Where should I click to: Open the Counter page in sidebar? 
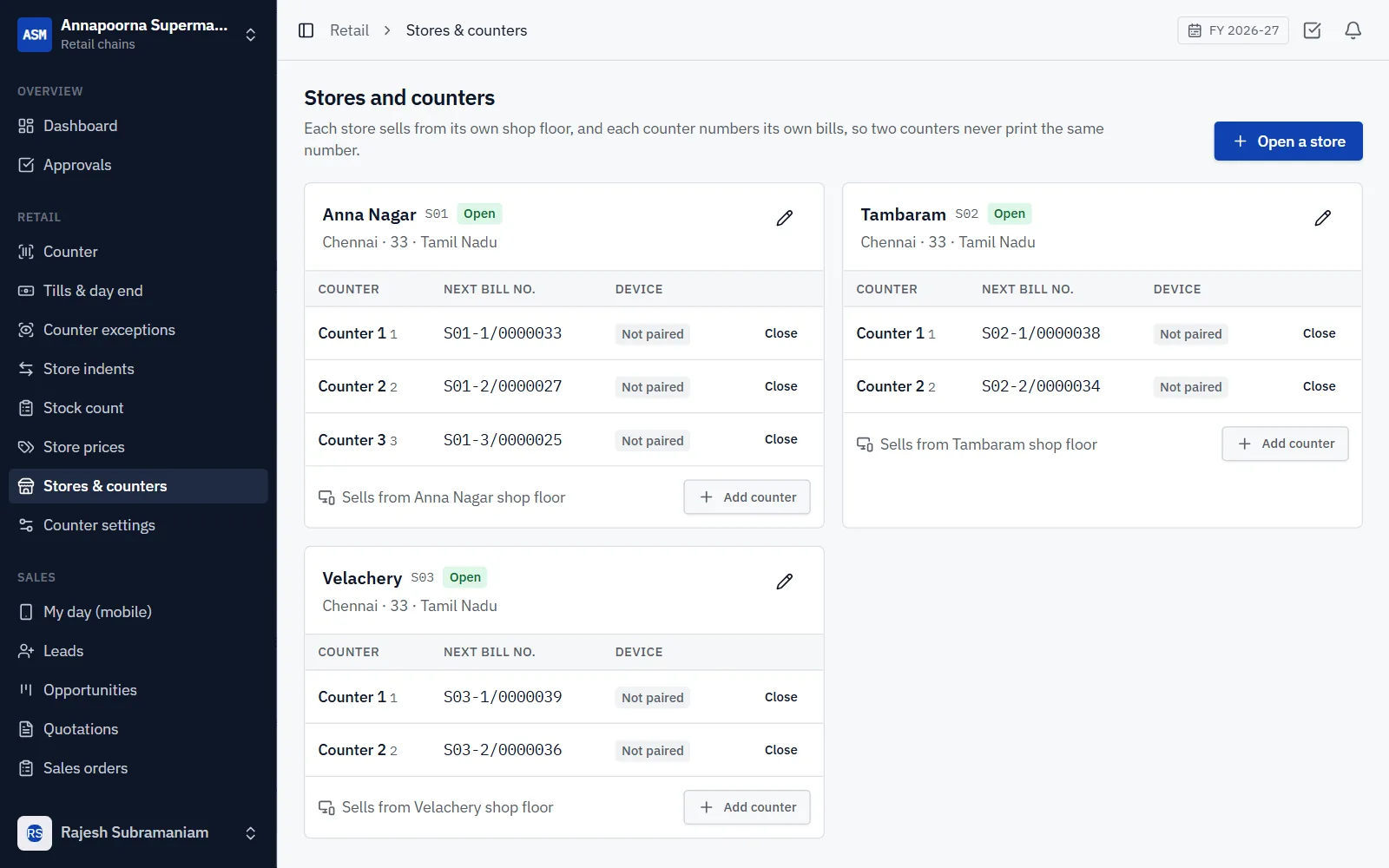(138, 252)
